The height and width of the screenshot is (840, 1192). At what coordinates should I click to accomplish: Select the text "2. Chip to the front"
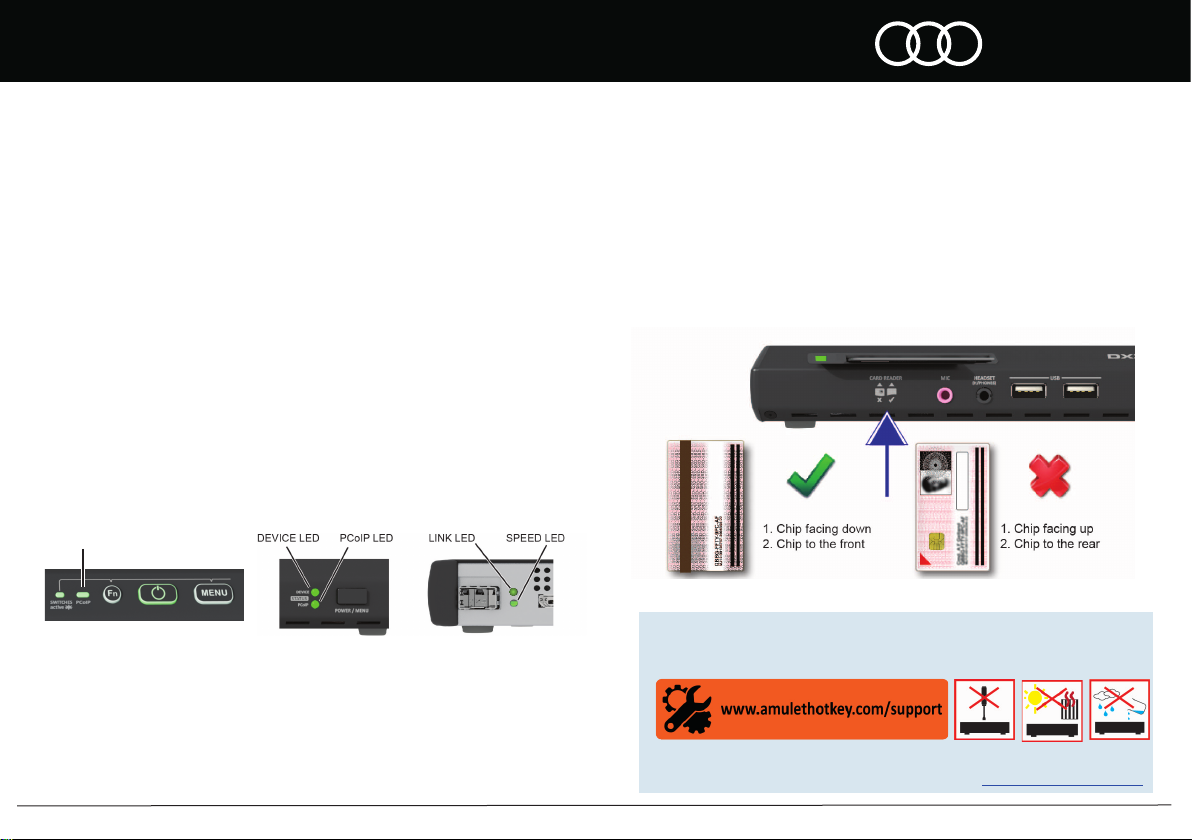[813, 544]
